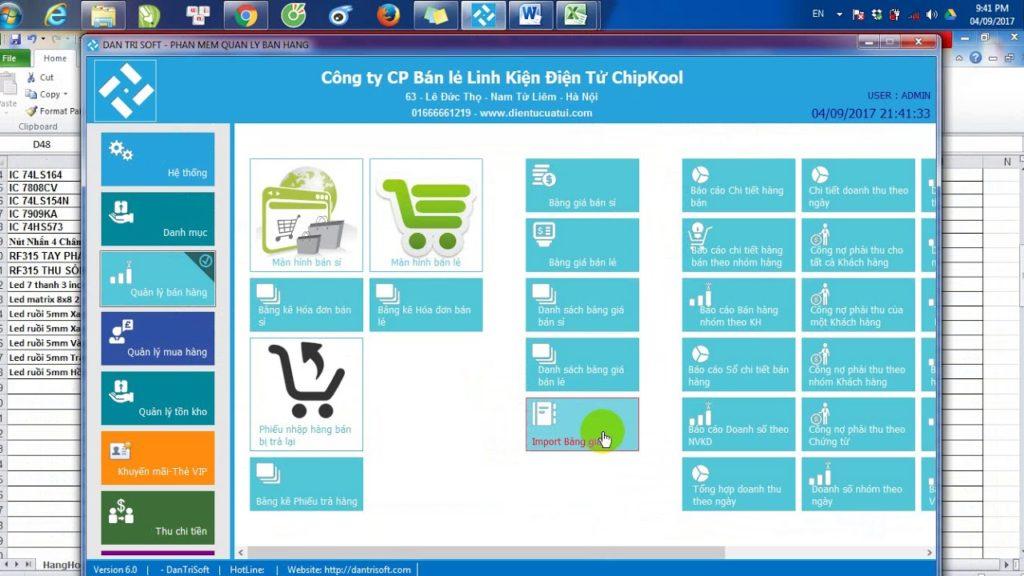Open Công nợ phải thu theo nhóm Khách hàng
1024x576 pixels.
[x=858, y=364]
